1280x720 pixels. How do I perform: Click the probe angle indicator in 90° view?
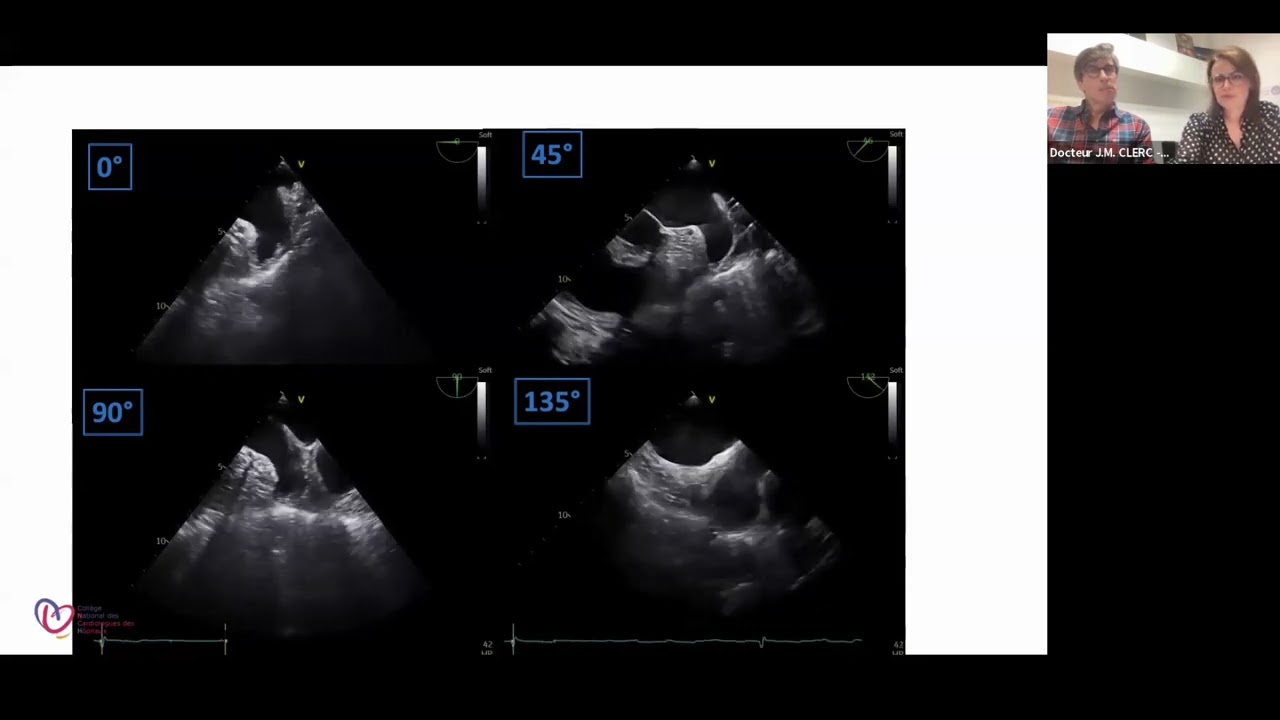click(456, 385)
